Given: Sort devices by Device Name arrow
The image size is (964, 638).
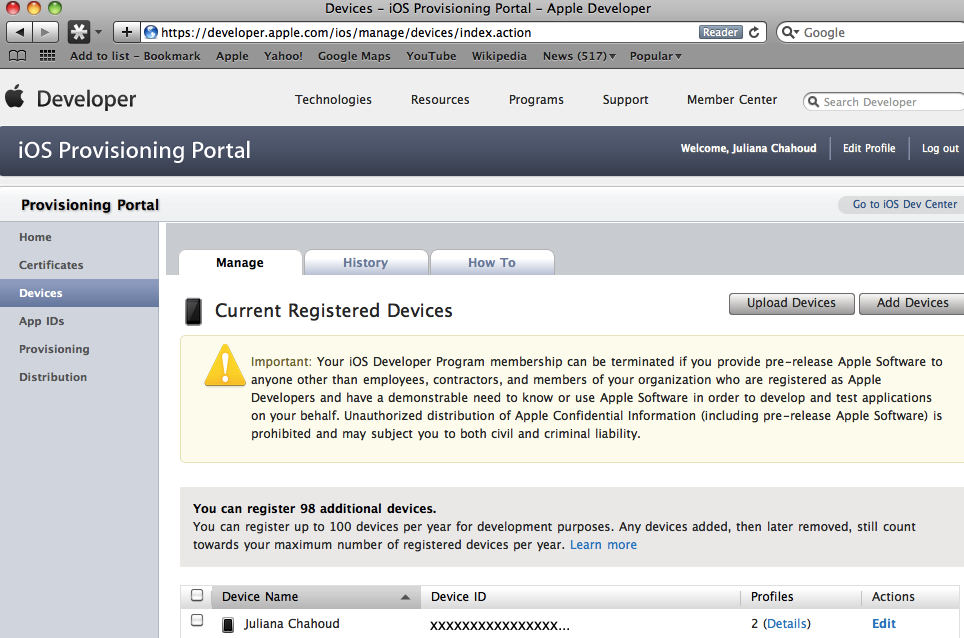Looking at the screenshot, I should click(404, 597).
